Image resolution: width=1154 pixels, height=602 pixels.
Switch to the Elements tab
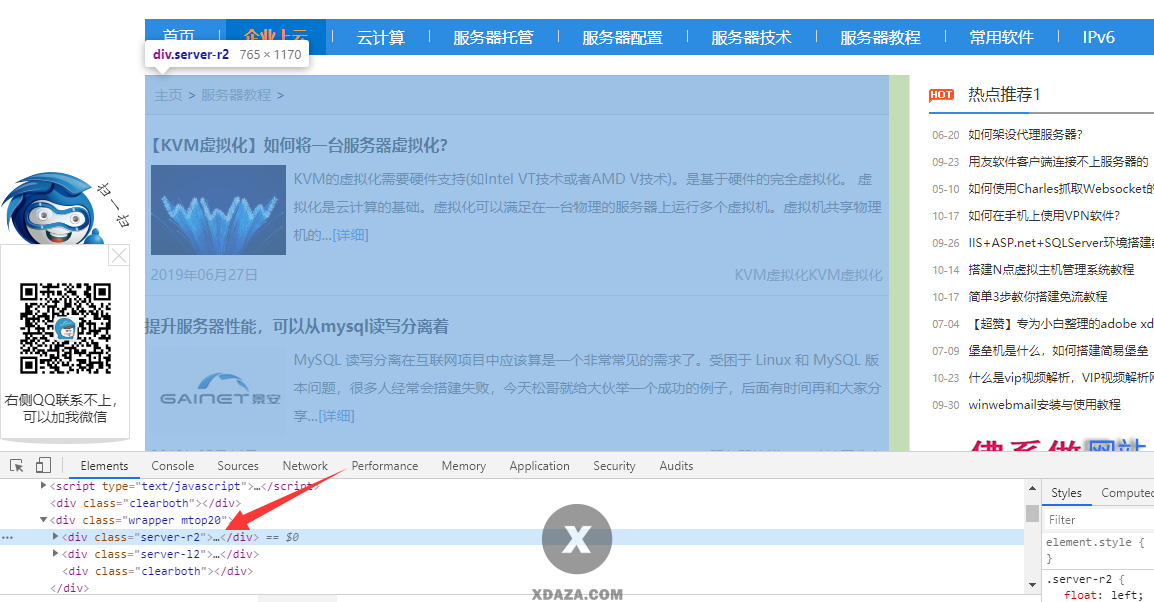pos(105,466)
